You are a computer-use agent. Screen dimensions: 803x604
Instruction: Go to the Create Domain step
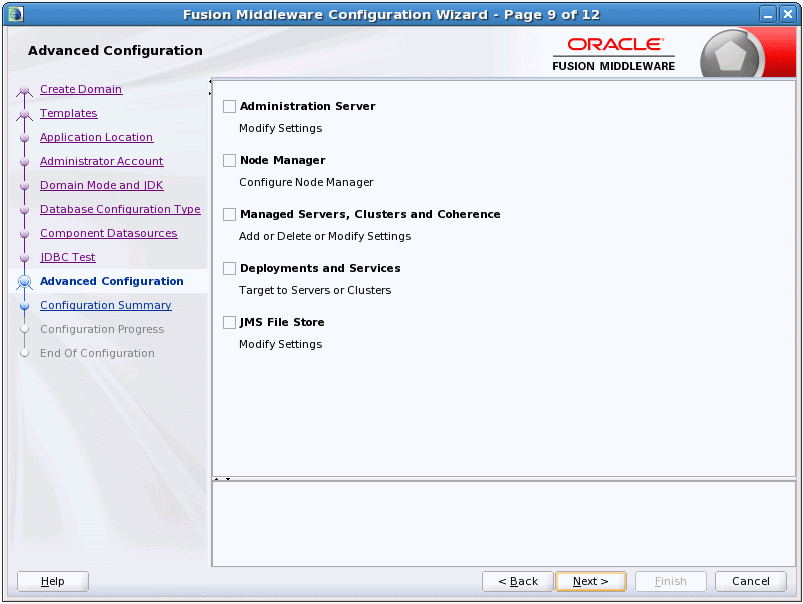tap(81, 89)
